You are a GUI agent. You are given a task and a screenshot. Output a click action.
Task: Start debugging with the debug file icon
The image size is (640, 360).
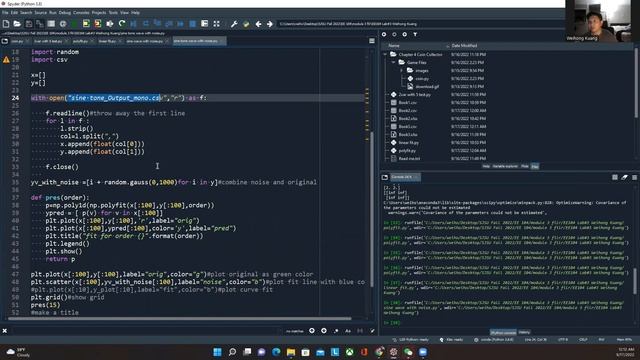133,24
